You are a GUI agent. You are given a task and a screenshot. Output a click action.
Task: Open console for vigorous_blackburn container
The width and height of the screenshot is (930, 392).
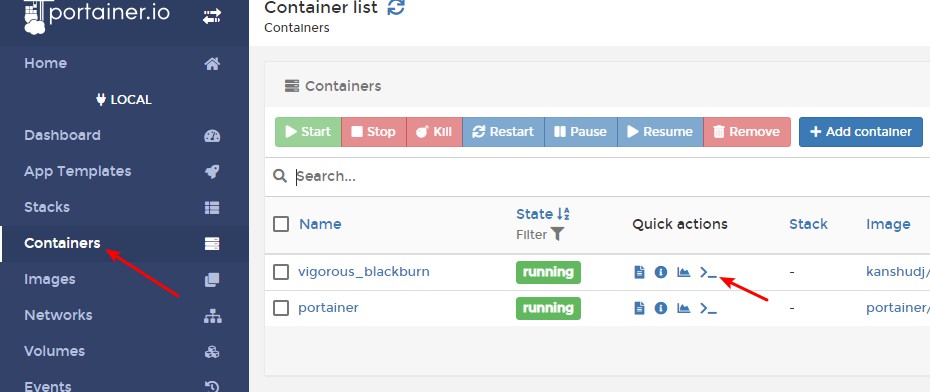click(708, 272)
